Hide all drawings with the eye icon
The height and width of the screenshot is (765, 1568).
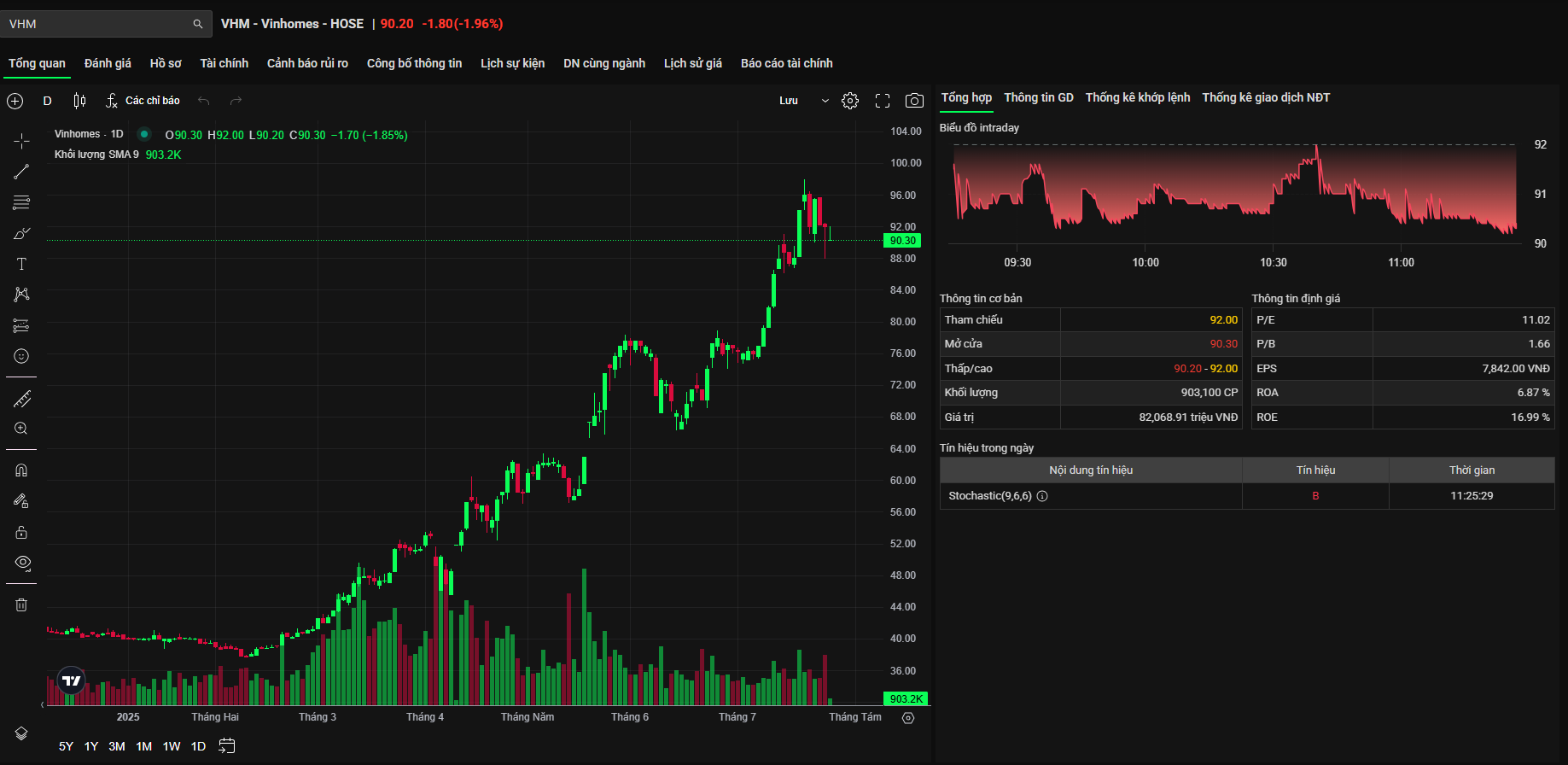pos(21,563)
